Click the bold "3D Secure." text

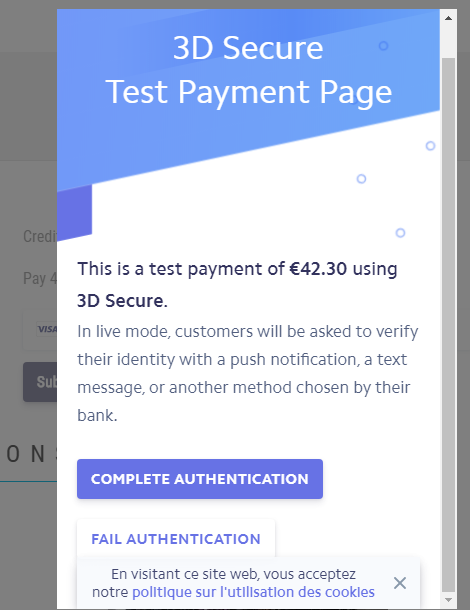[122, 301]
